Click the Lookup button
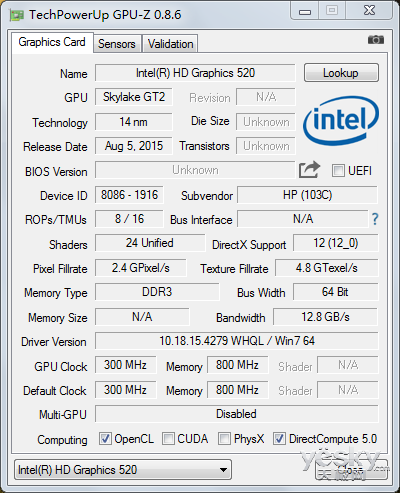This screenshot has height=493, width=400. [x=341, y=73]
